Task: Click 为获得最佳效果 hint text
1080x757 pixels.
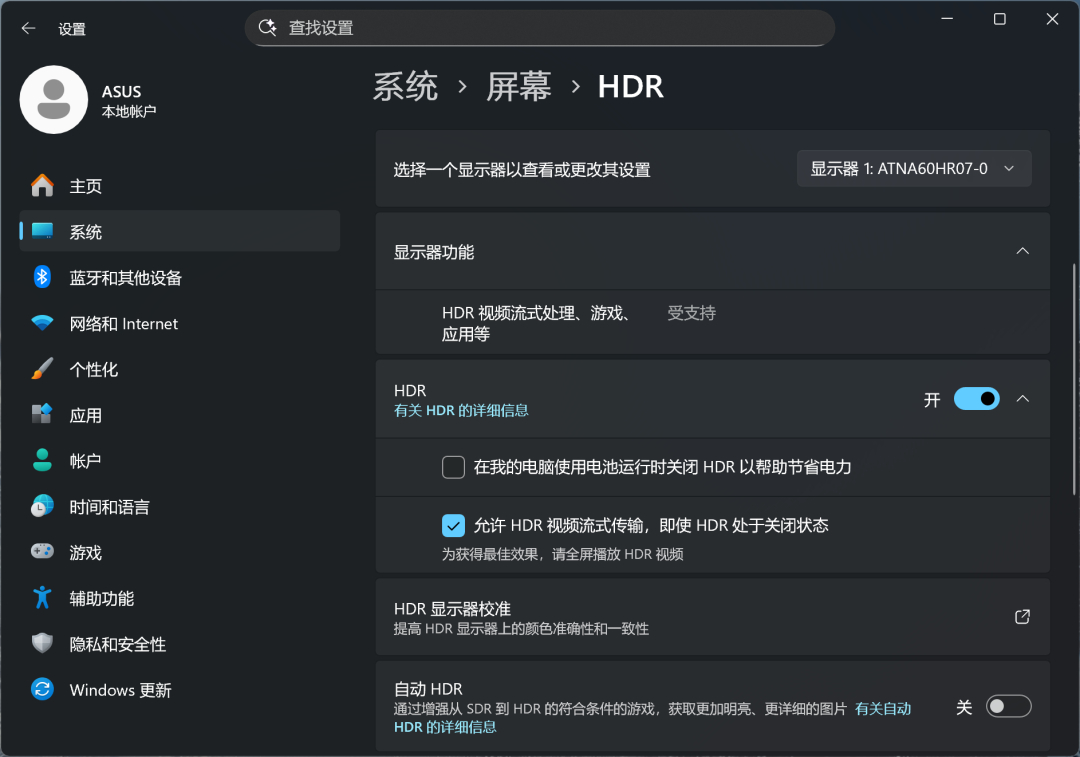Action: tap(562, 554)
